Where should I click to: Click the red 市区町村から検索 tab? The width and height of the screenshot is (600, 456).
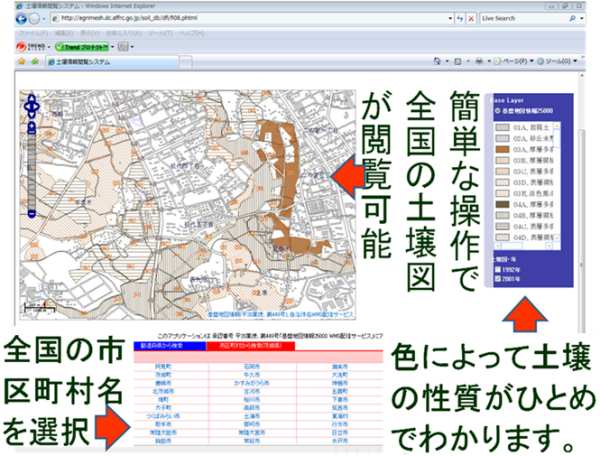(x=249, y=348)
